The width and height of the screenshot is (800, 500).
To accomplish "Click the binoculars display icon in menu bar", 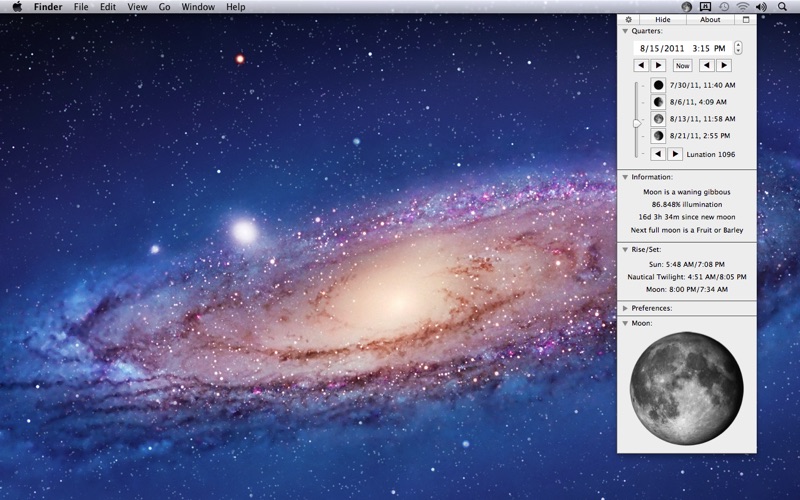I will [705, 7].
